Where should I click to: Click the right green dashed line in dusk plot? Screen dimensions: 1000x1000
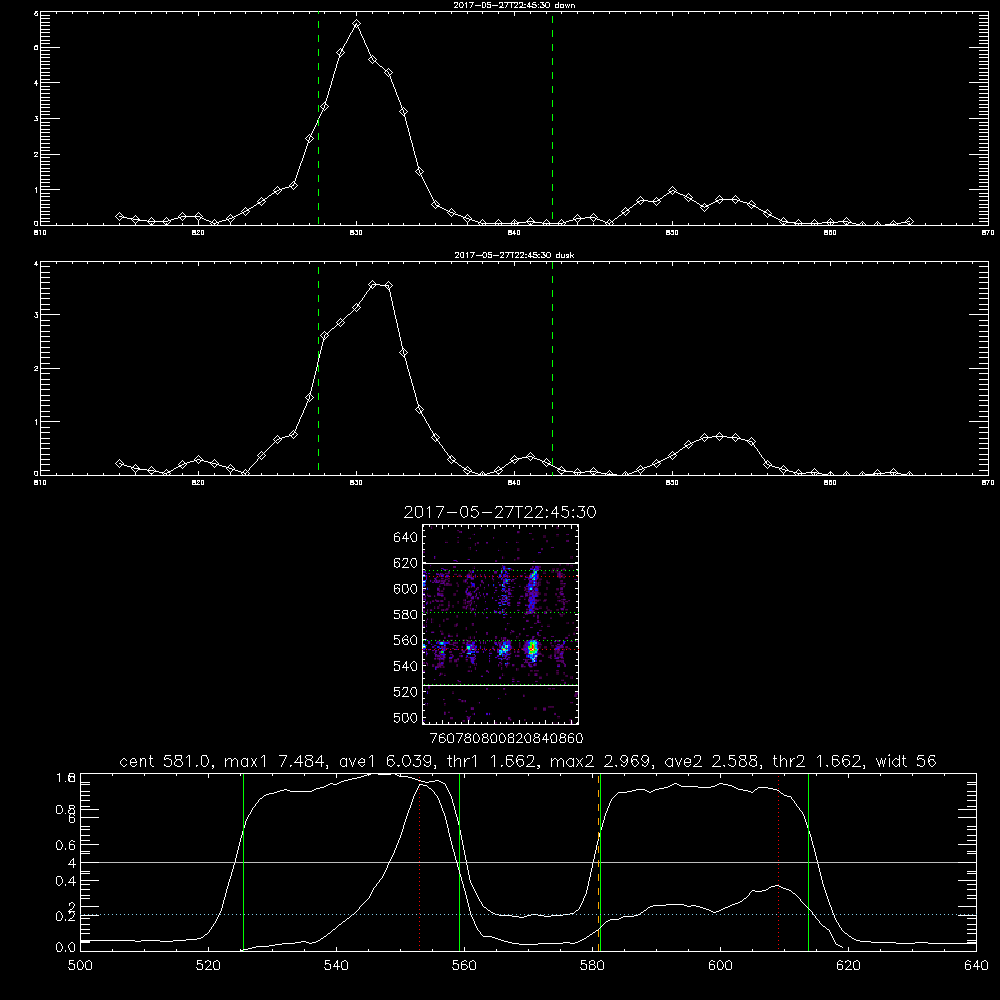pyautogui.click(x=552, y=369)
